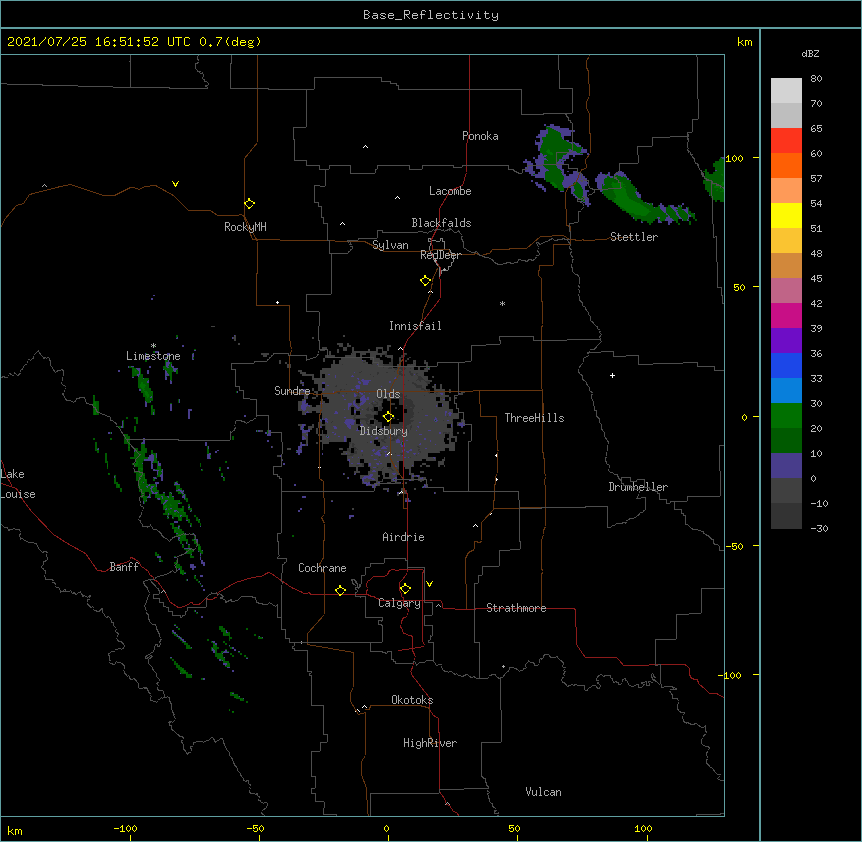Select the yellow diamond marker above Calgary label
The image size is (862, 842).
[x=405, y=589]
